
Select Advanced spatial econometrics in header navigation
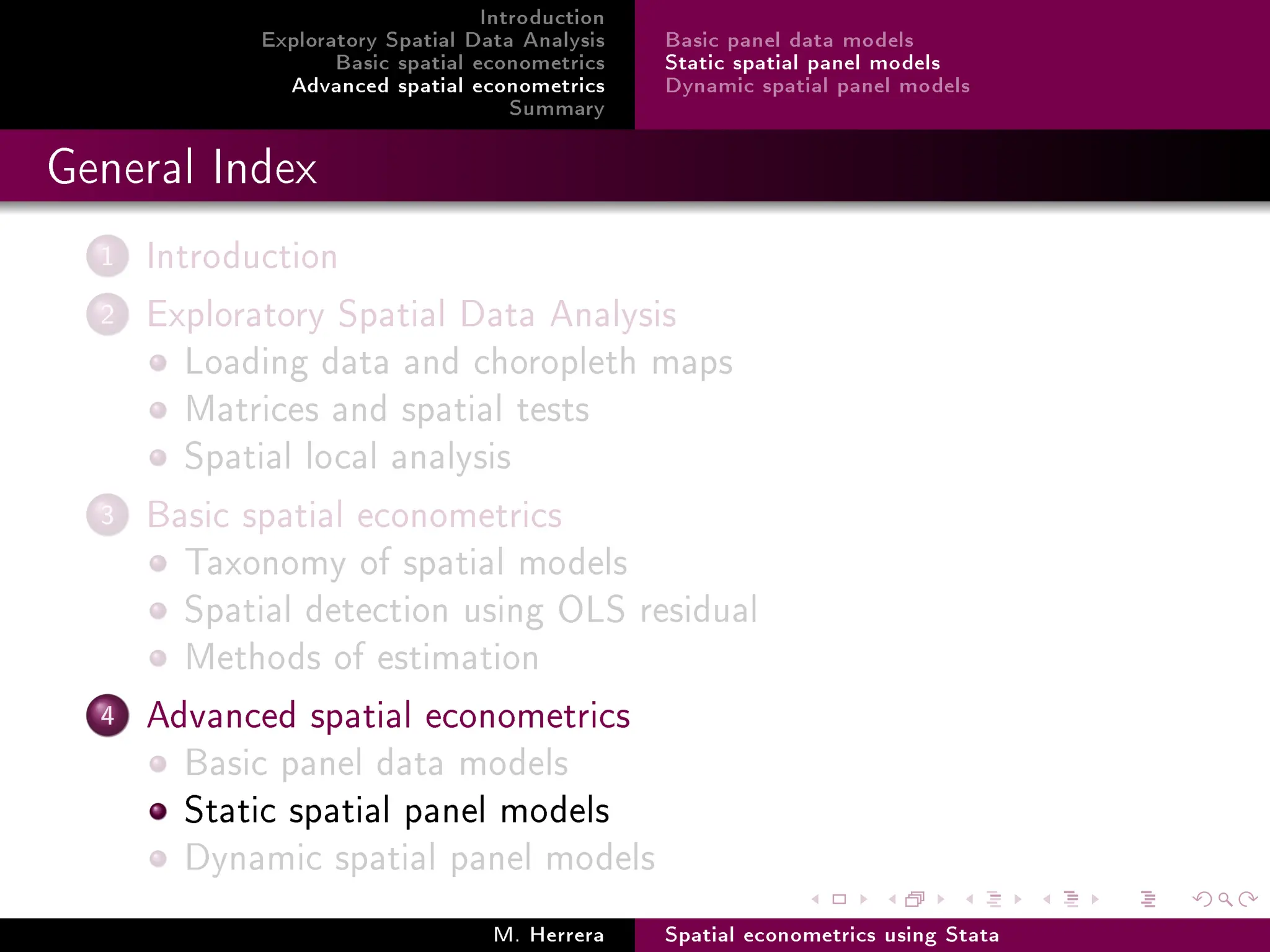[x=448, y=86]
